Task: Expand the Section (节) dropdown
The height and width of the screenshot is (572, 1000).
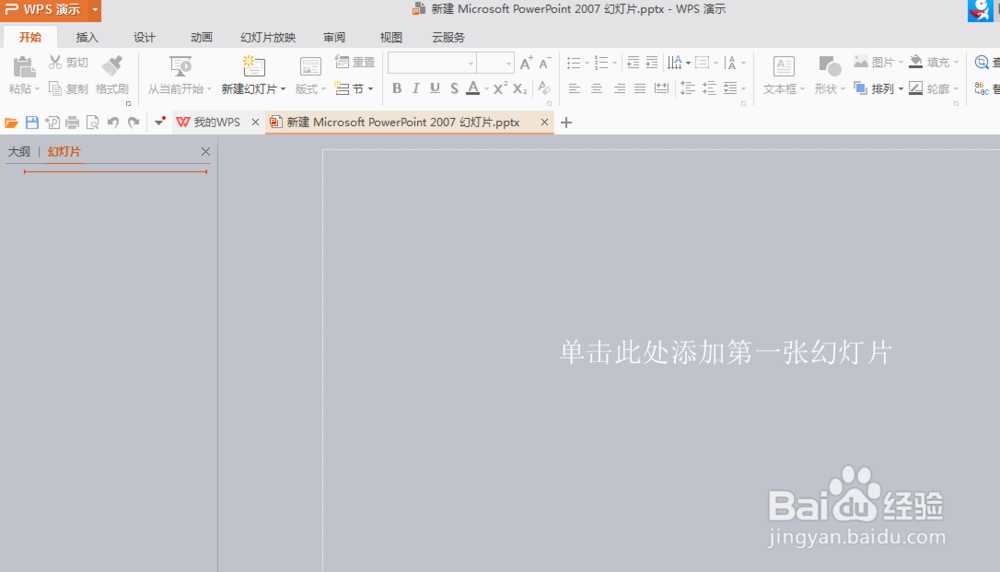Action: [x=371, y=89]
